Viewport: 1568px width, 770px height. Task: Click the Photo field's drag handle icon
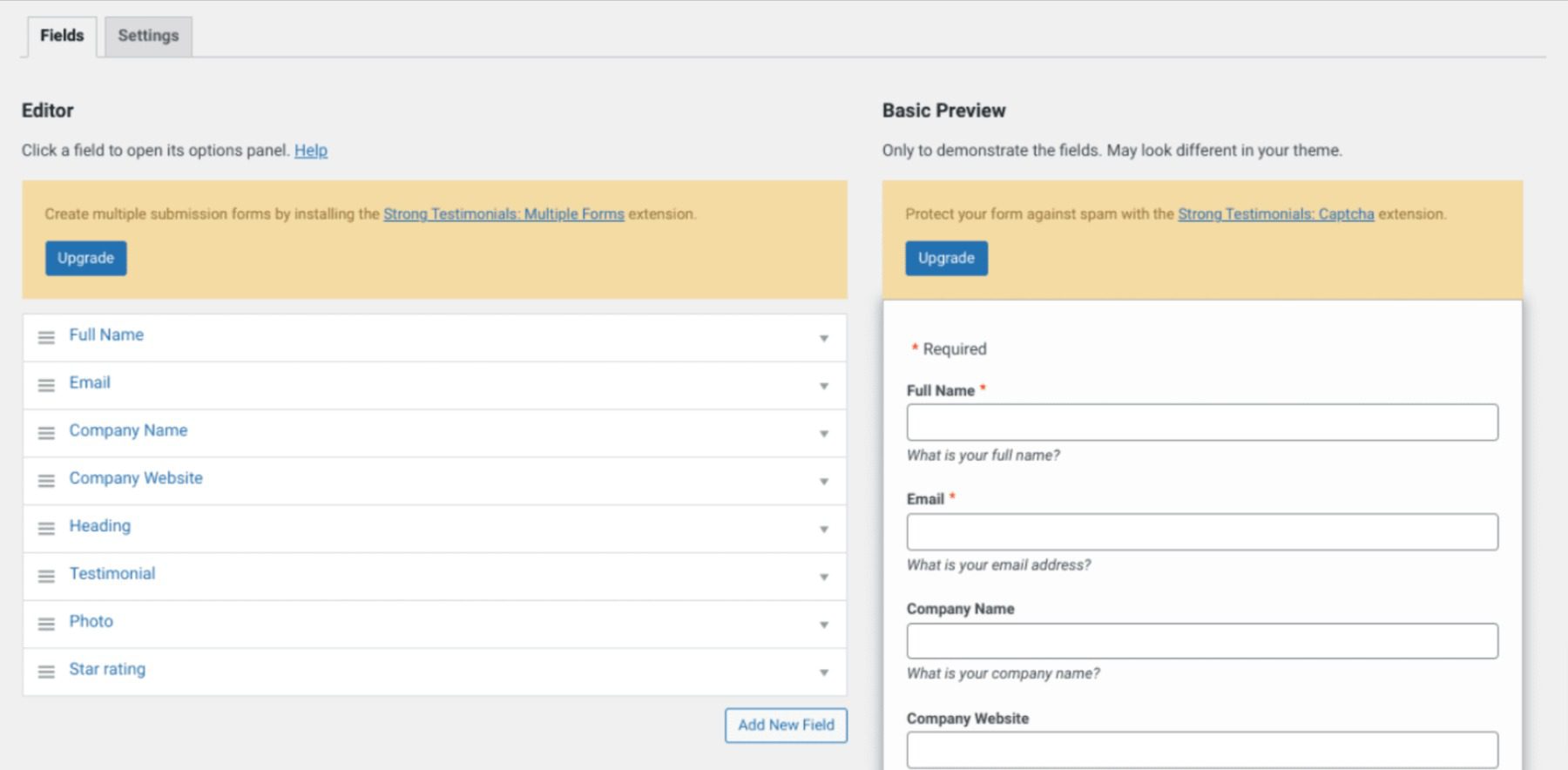pos(46,625)
